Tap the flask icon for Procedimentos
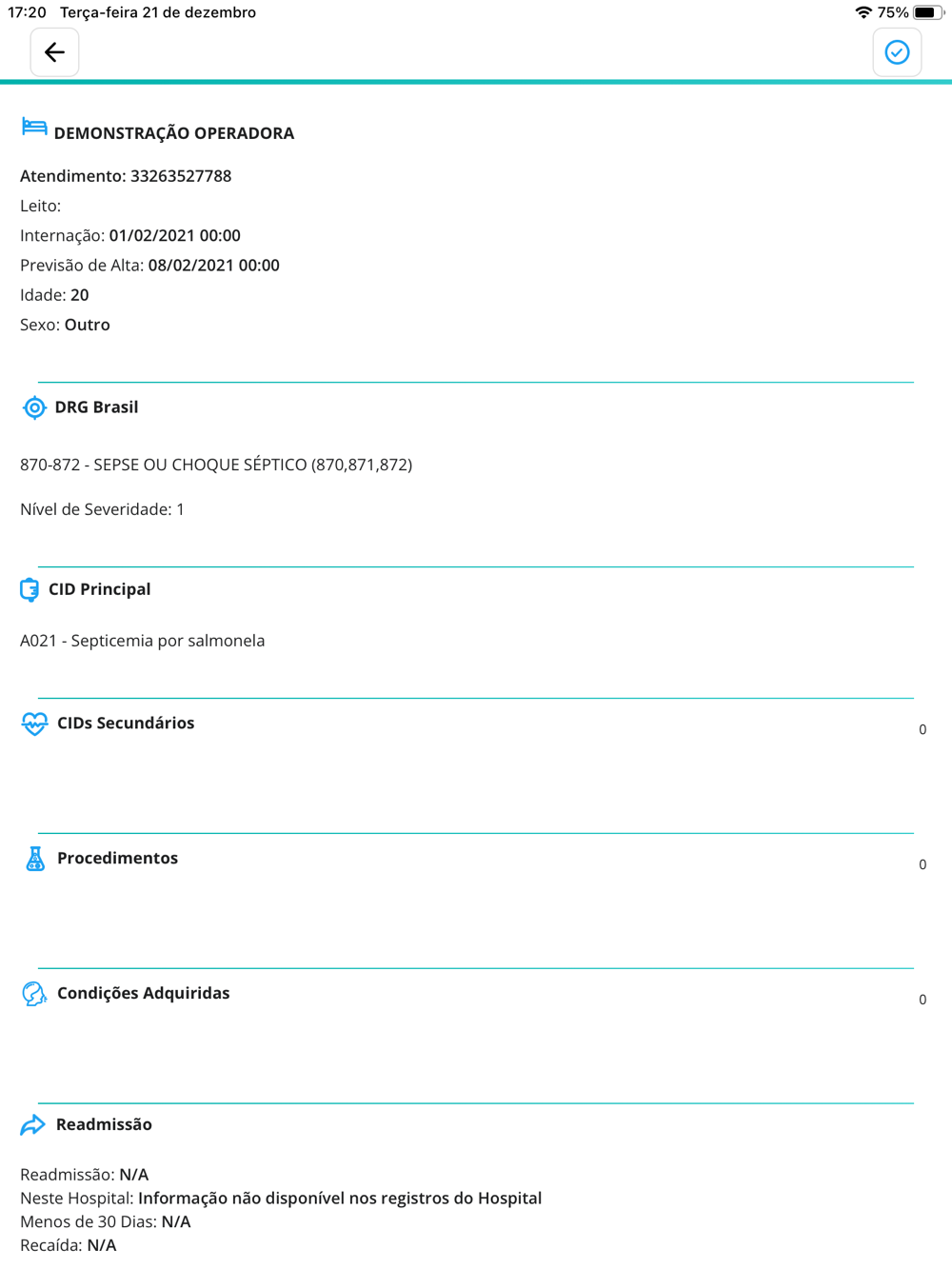 pos(35,859)
